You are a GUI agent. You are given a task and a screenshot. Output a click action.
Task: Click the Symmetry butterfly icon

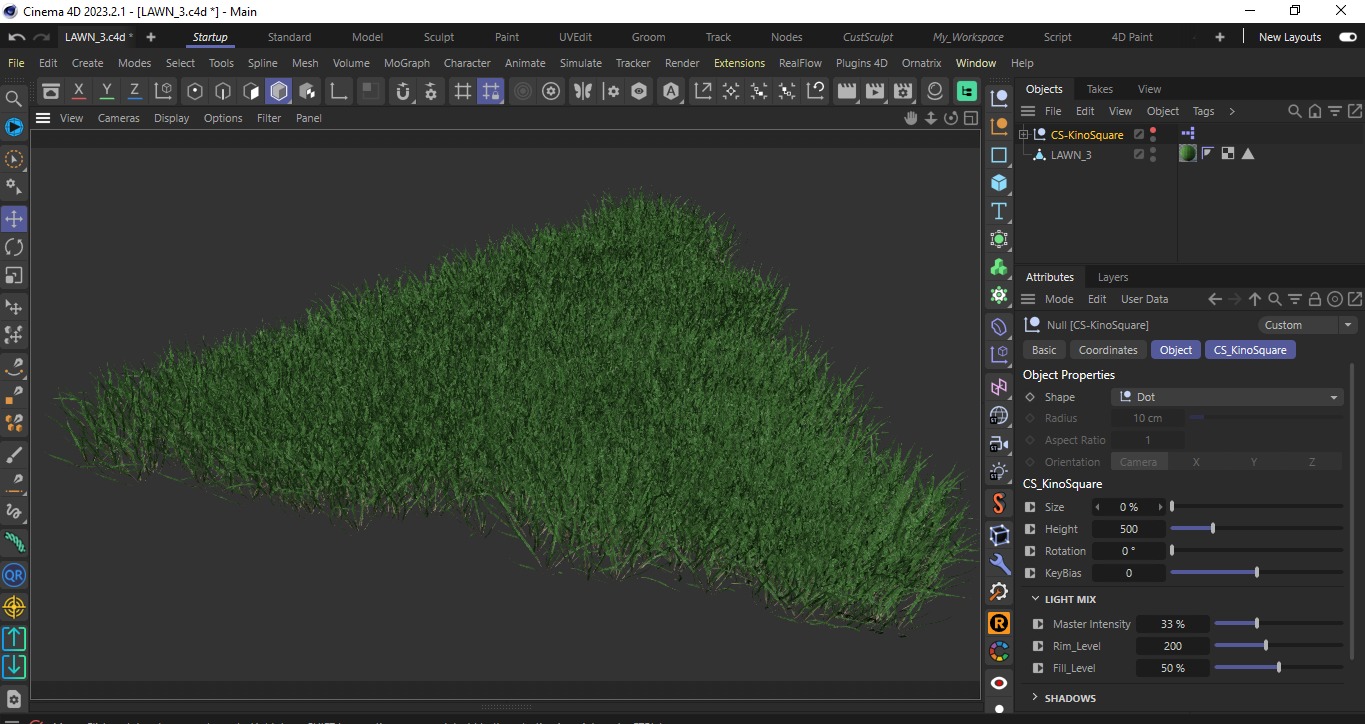tap(582, 91)
